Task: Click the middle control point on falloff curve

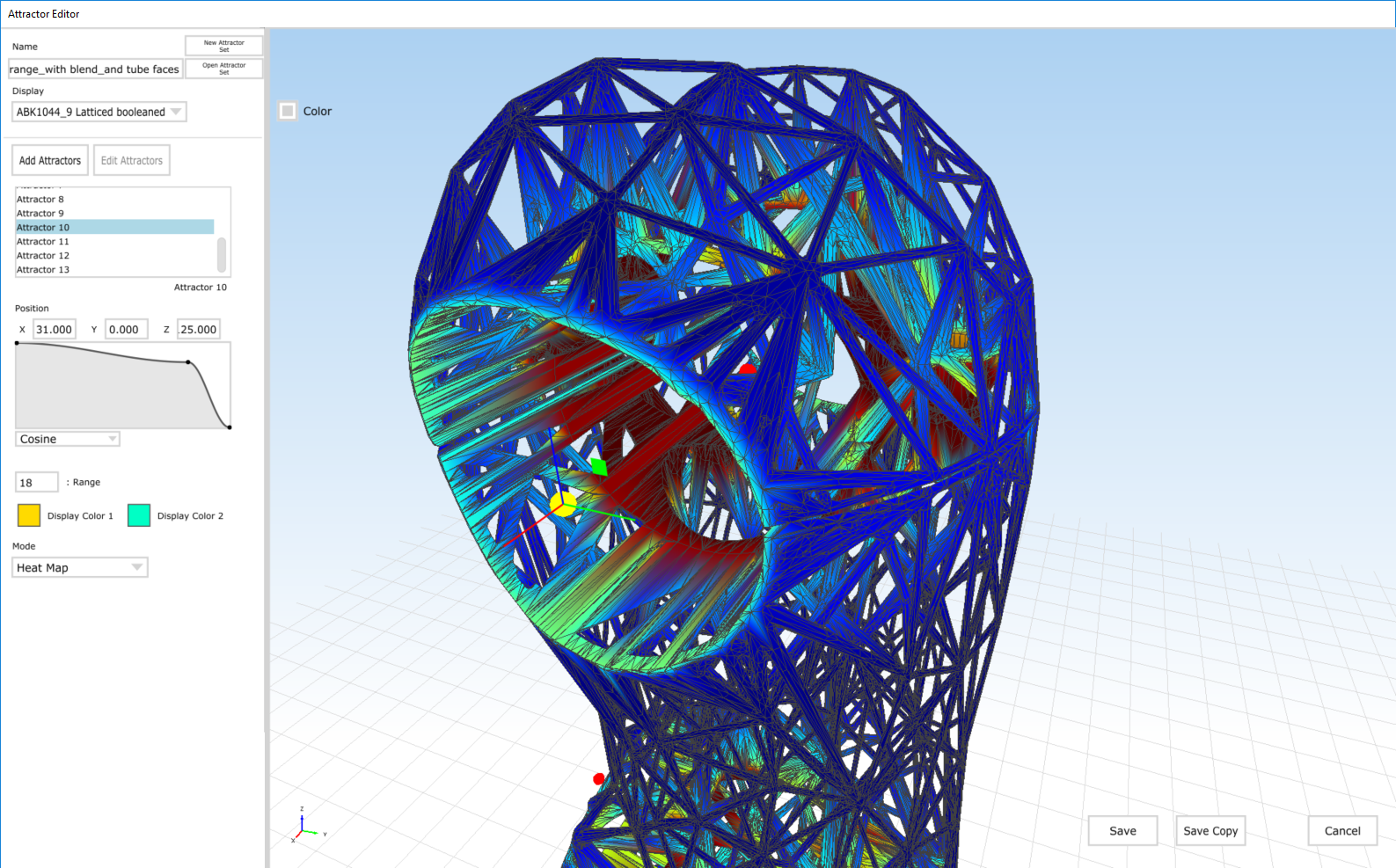Action: click(188, 362)
